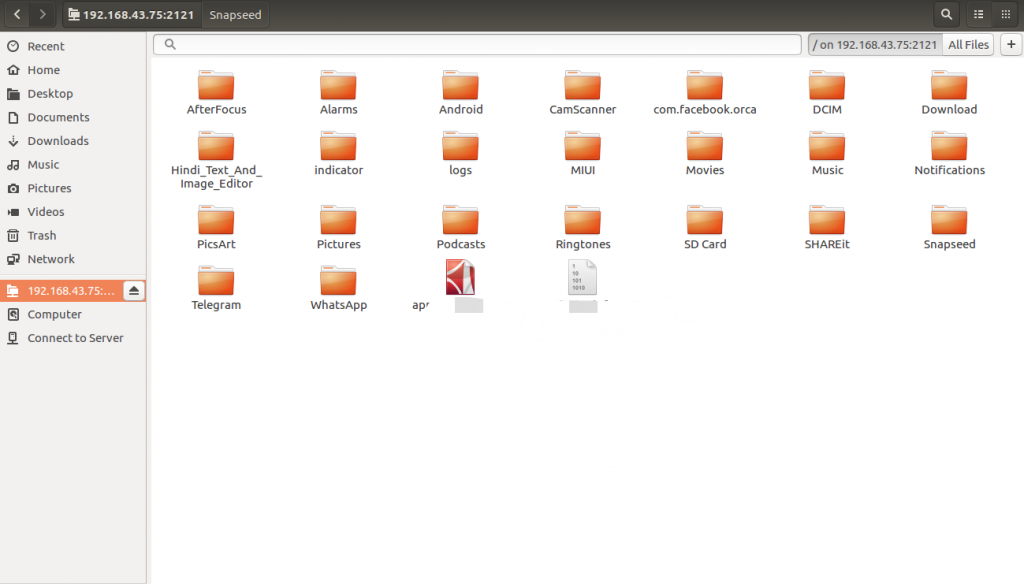Click the '/ on 192.168.43.75:2121' search location
Image resolution: width=1024 pixels, height=584 pixels.
(x=875, y=44)
